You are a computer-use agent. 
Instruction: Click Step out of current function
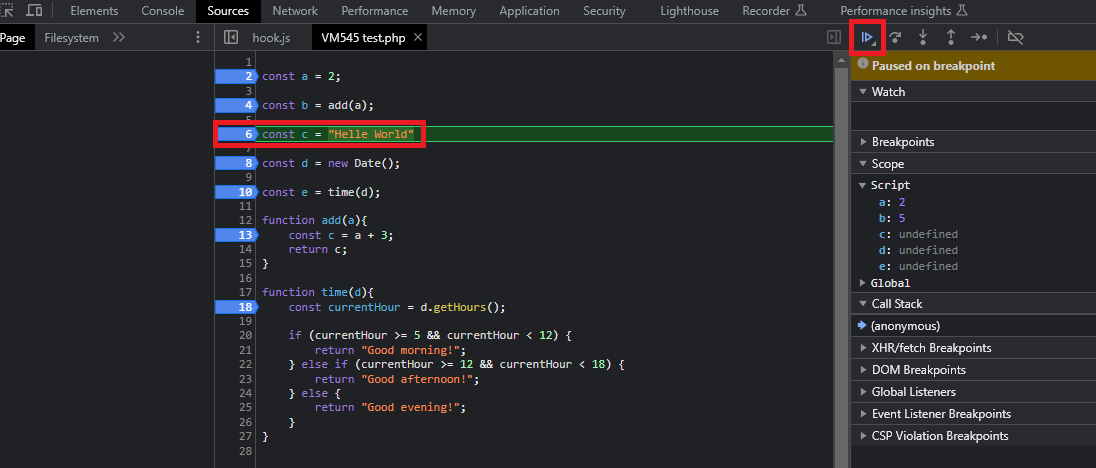coord(950,38)
